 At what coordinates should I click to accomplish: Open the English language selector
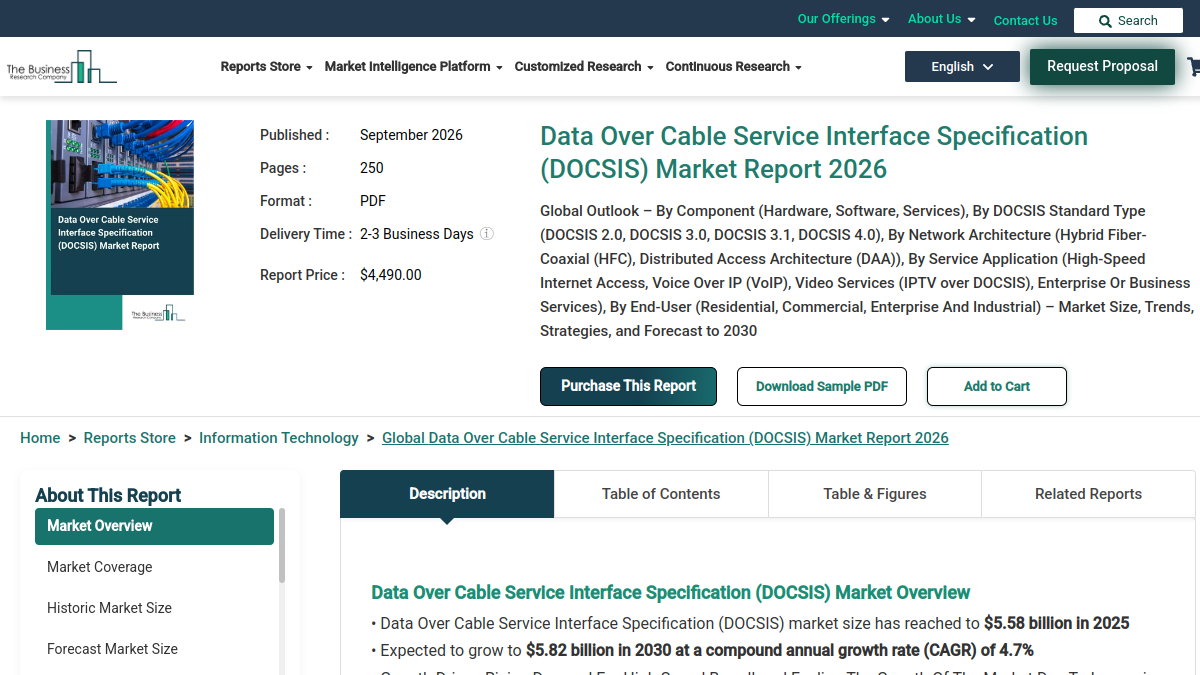click(962, 67)
